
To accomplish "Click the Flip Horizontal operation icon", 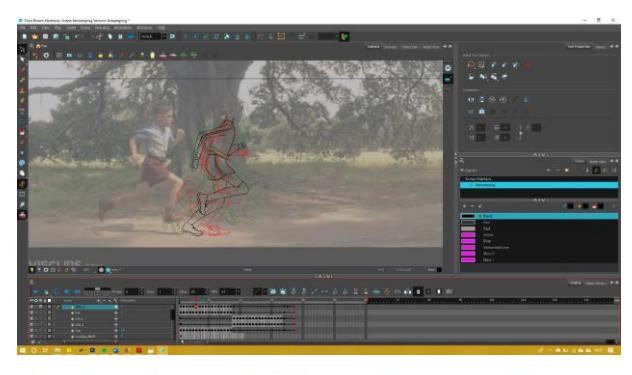I will click(x=471, y=99).
